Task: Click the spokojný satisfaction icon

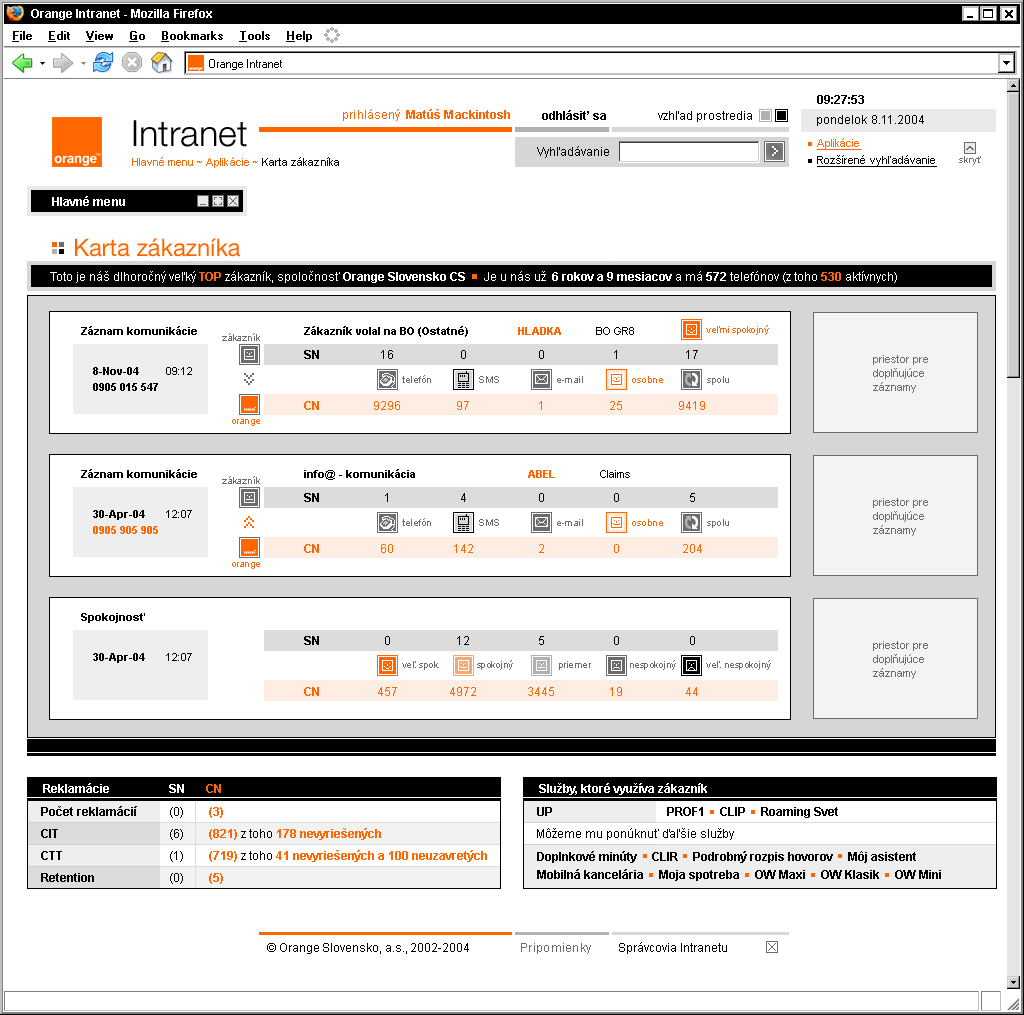Action: (x=463, y=666)
